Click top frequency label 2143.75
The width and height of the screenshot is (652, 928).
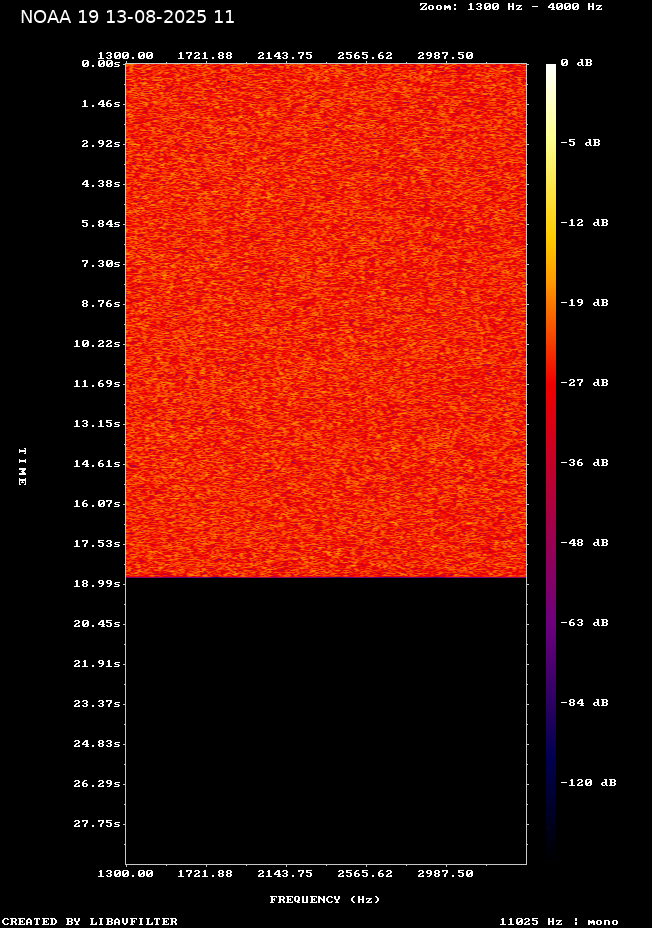tap(285, 56)
